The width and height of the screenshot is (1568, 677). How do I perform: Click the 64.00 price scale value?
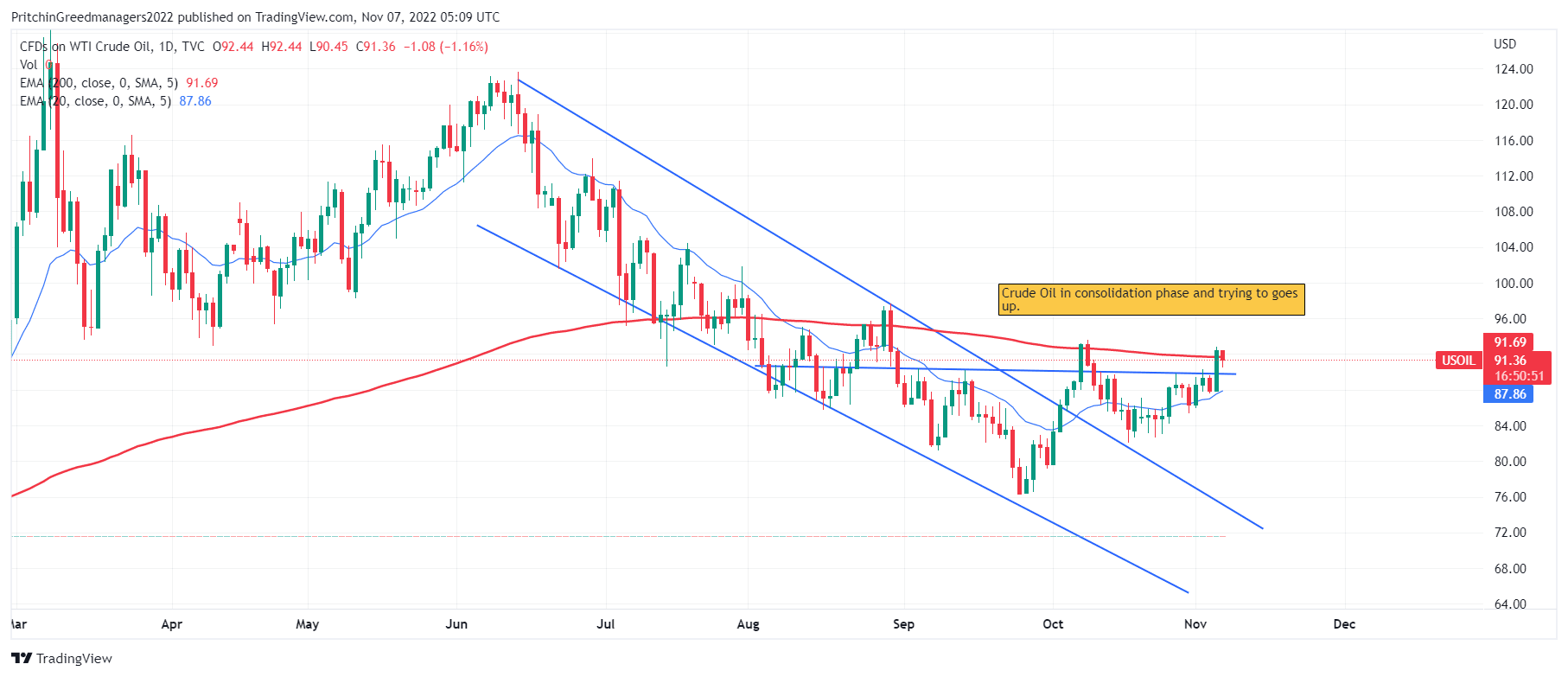pyautogui.click(x=1510, y=604)
